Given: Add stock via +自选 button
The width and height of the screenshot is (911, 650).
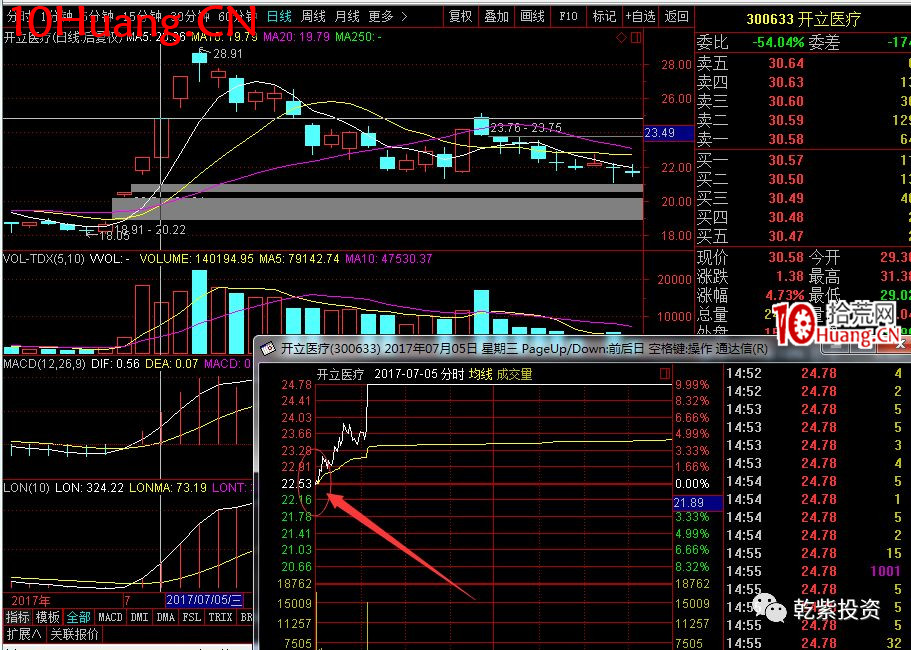Looking at the screenshot, I should 640,16.
